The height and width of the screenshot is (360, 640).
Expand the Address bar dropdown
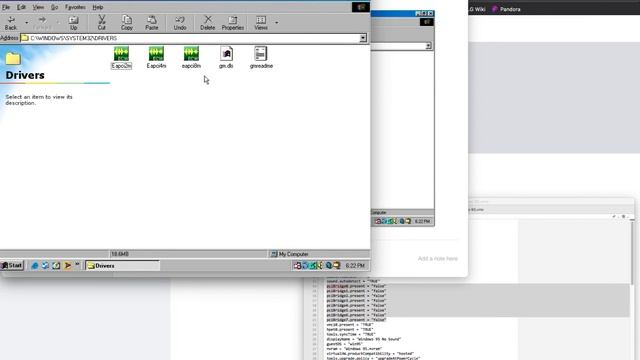coord(363,38)
